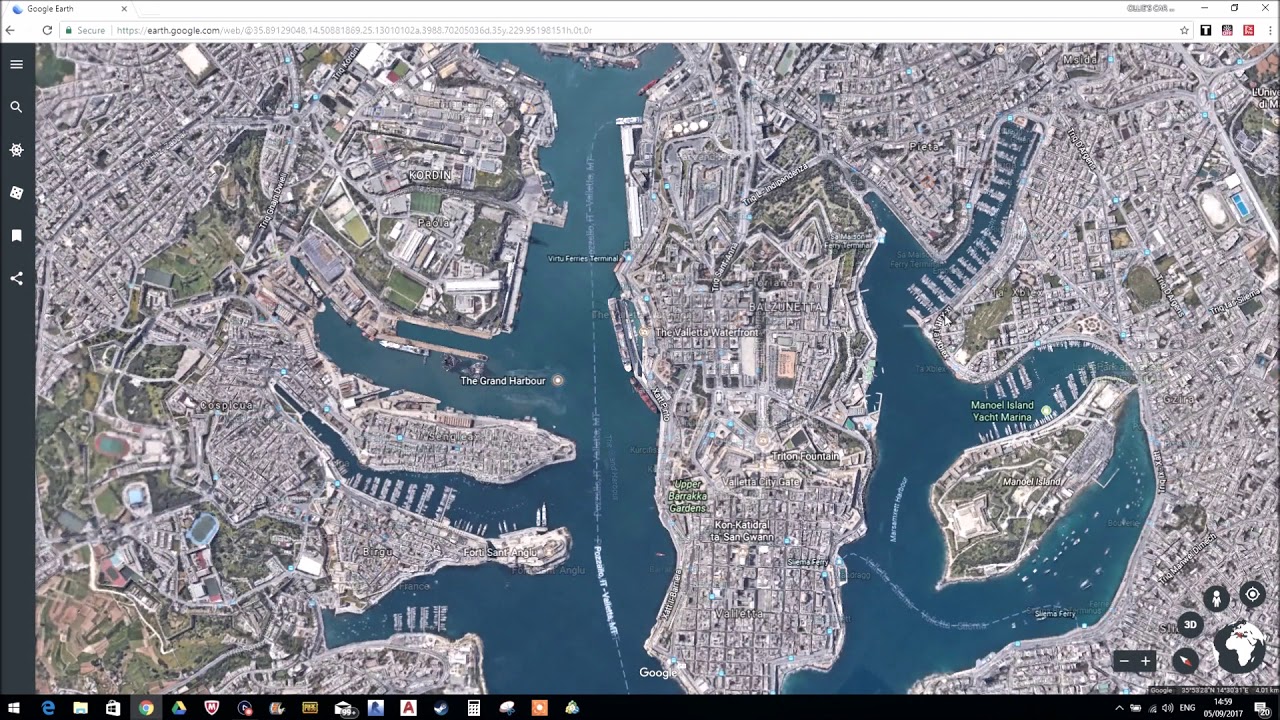Click 'The Grand Harbour' map label

503,381
